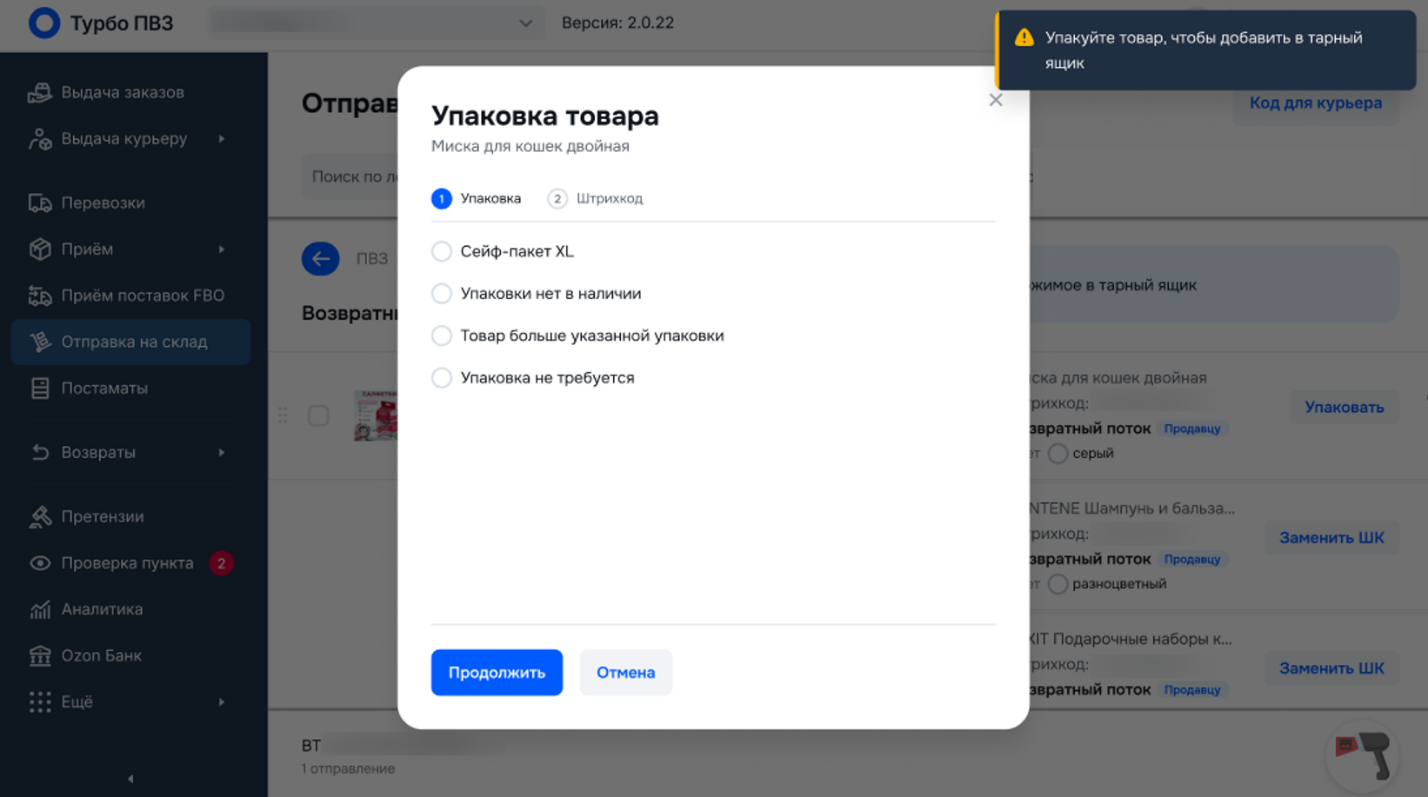
Task: Click the warning icon in notification
Action: point(1024,38)
